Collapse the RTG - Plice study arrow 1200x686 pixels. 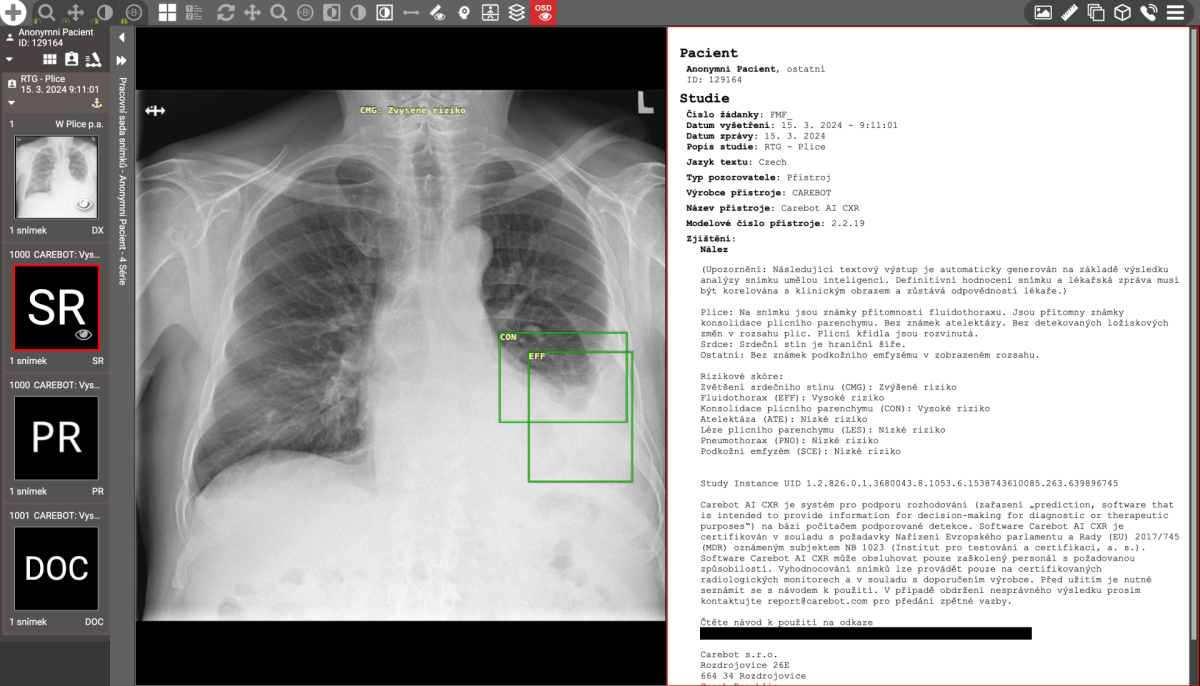point(12,103)
